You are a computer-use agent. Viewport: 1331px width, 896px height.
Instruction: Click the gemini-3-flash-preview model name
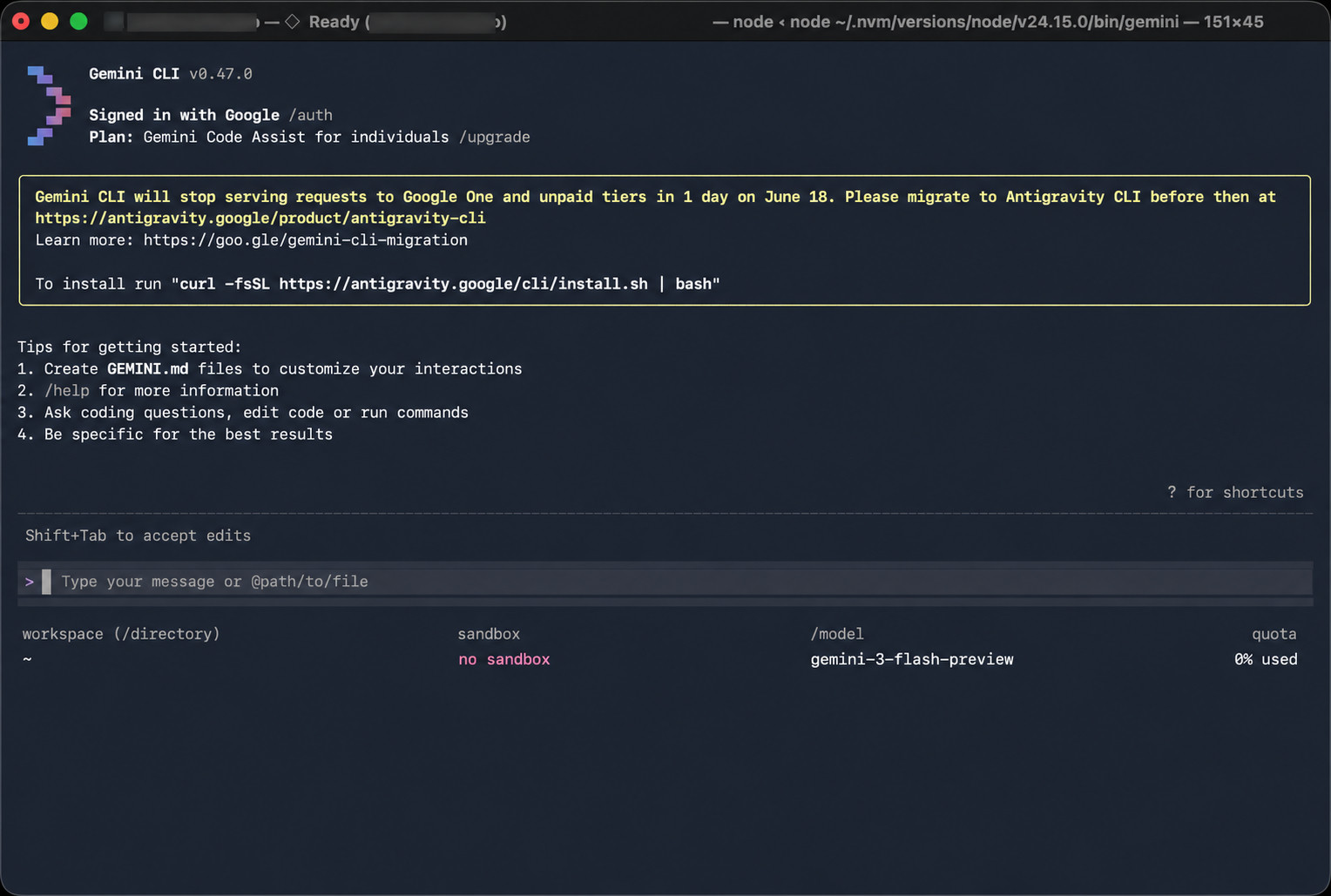coord(912,659)
